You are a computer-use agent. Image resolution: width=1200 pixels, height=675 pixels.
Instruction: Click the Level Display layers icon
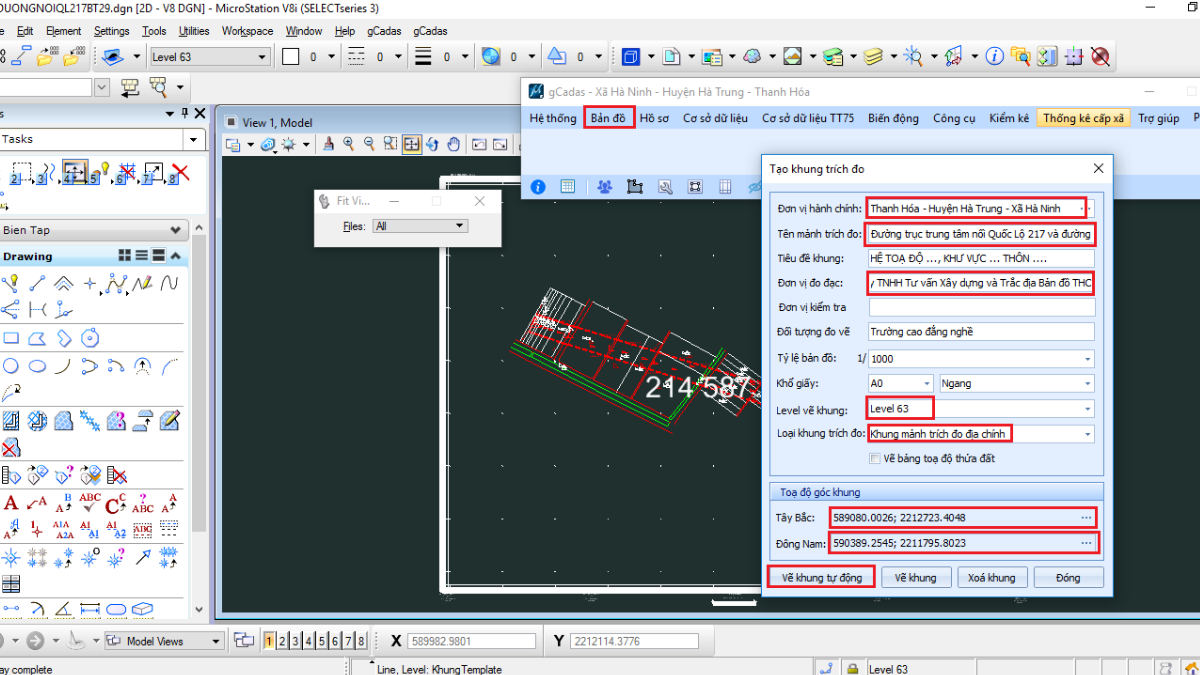pos(874,56)
